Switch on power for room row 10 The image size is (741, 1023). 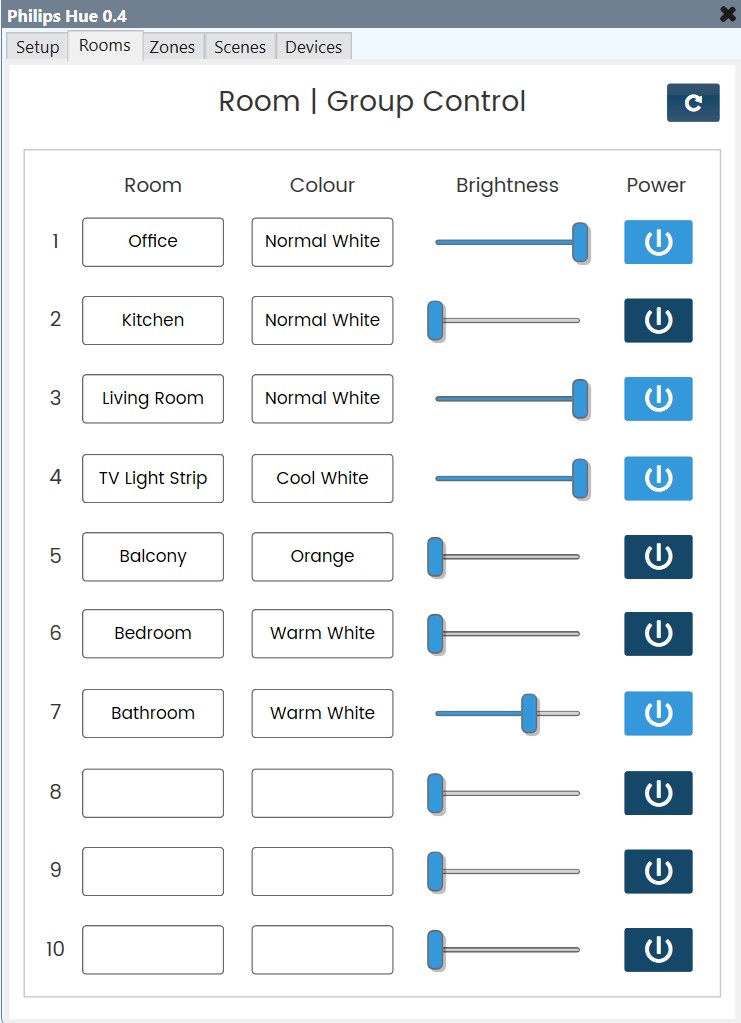click(657, 949)
